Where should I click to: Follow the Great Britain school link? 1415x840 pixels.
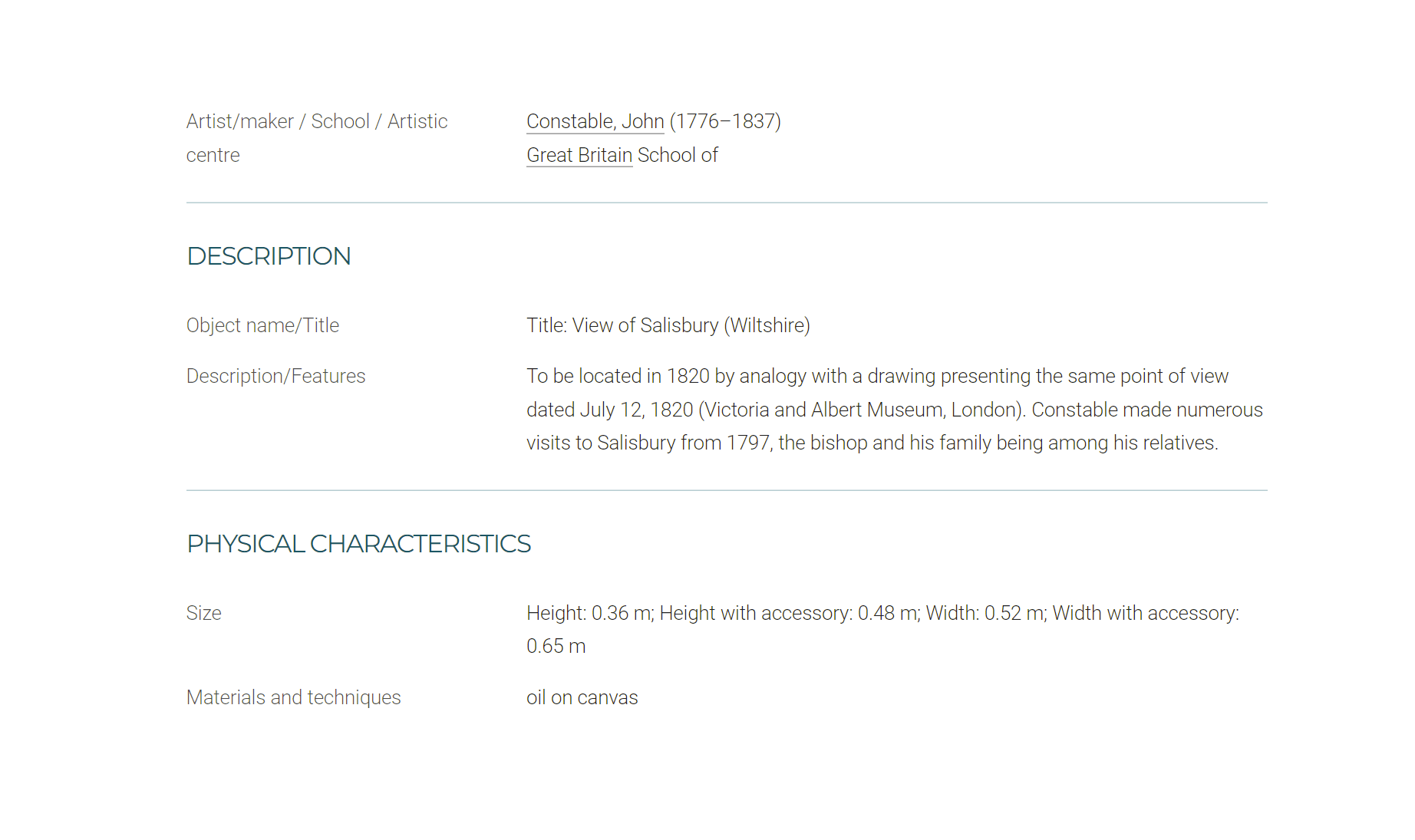579,155
